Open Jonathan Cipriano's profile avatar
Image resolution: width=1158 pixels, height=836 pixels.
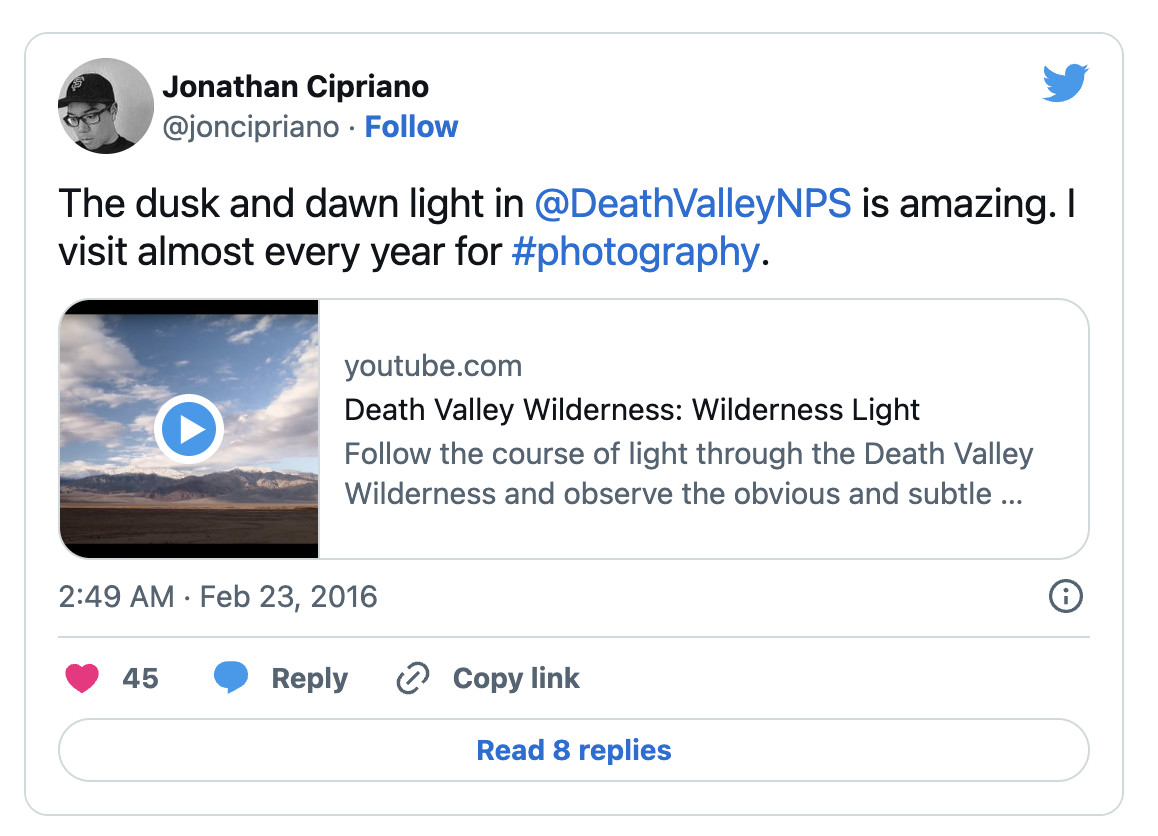pyautogui.click(x=106, y=105)
